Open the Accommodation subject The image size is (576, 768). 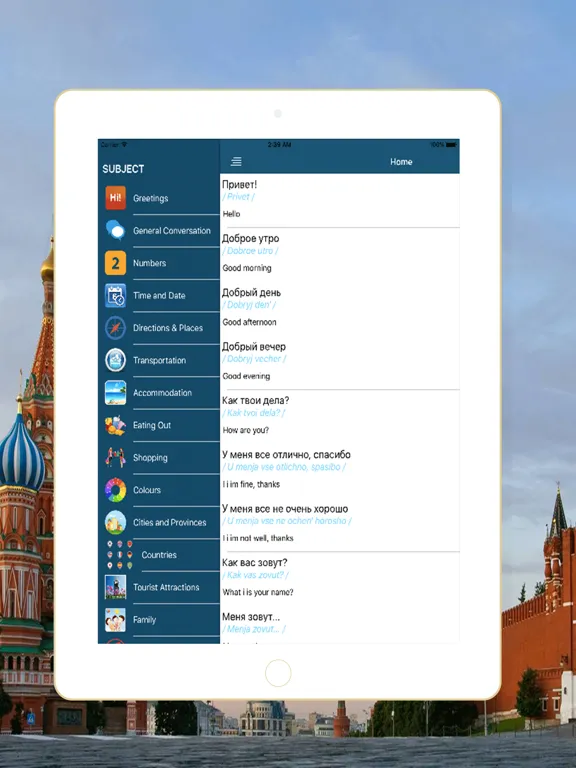click(159, 392)
